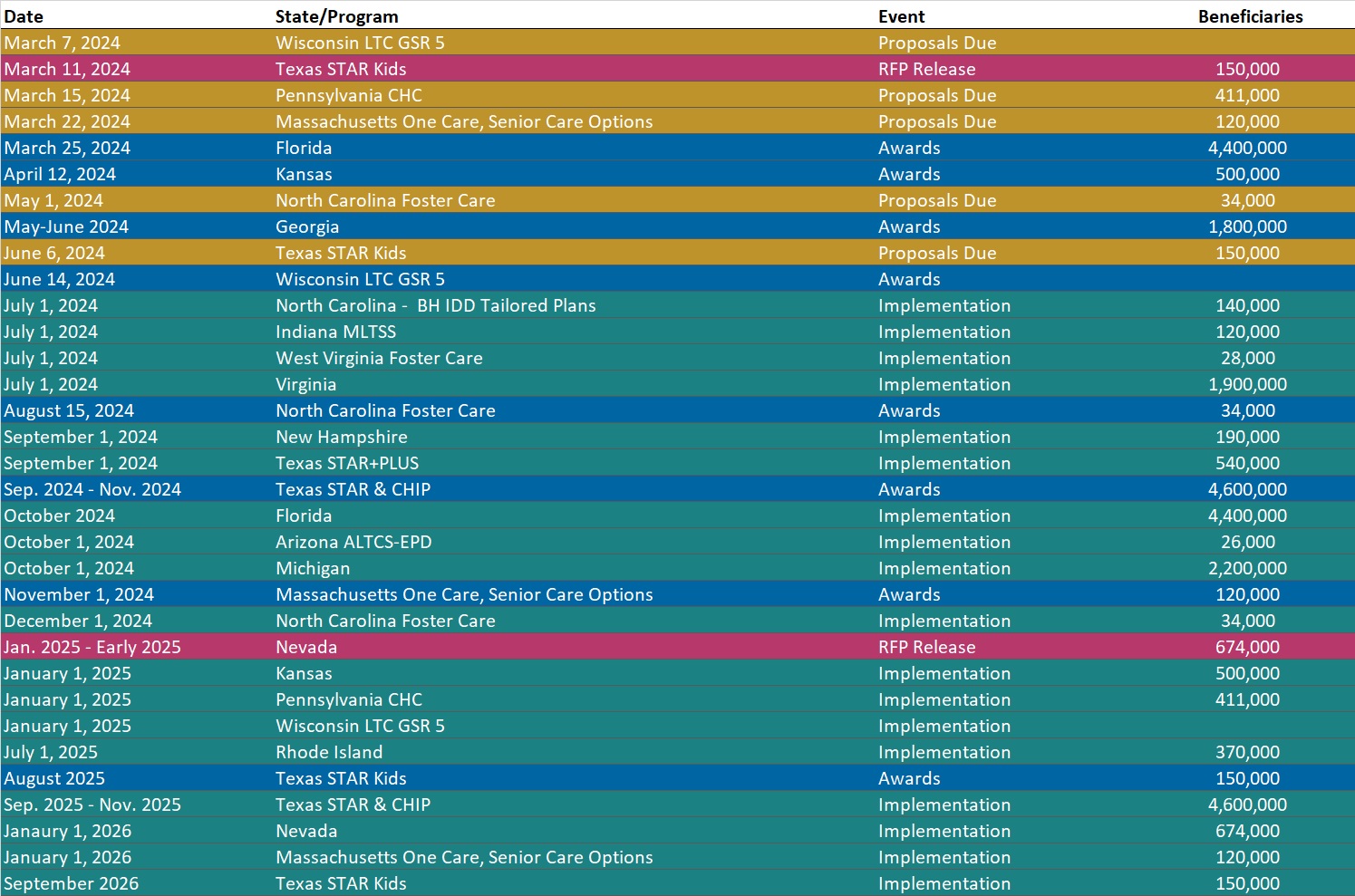The height and width of the screenshot is (896, 1355).
Task: Select the Jan. 2025 - Early 2025 cell
Action: (x=92, y=647)
